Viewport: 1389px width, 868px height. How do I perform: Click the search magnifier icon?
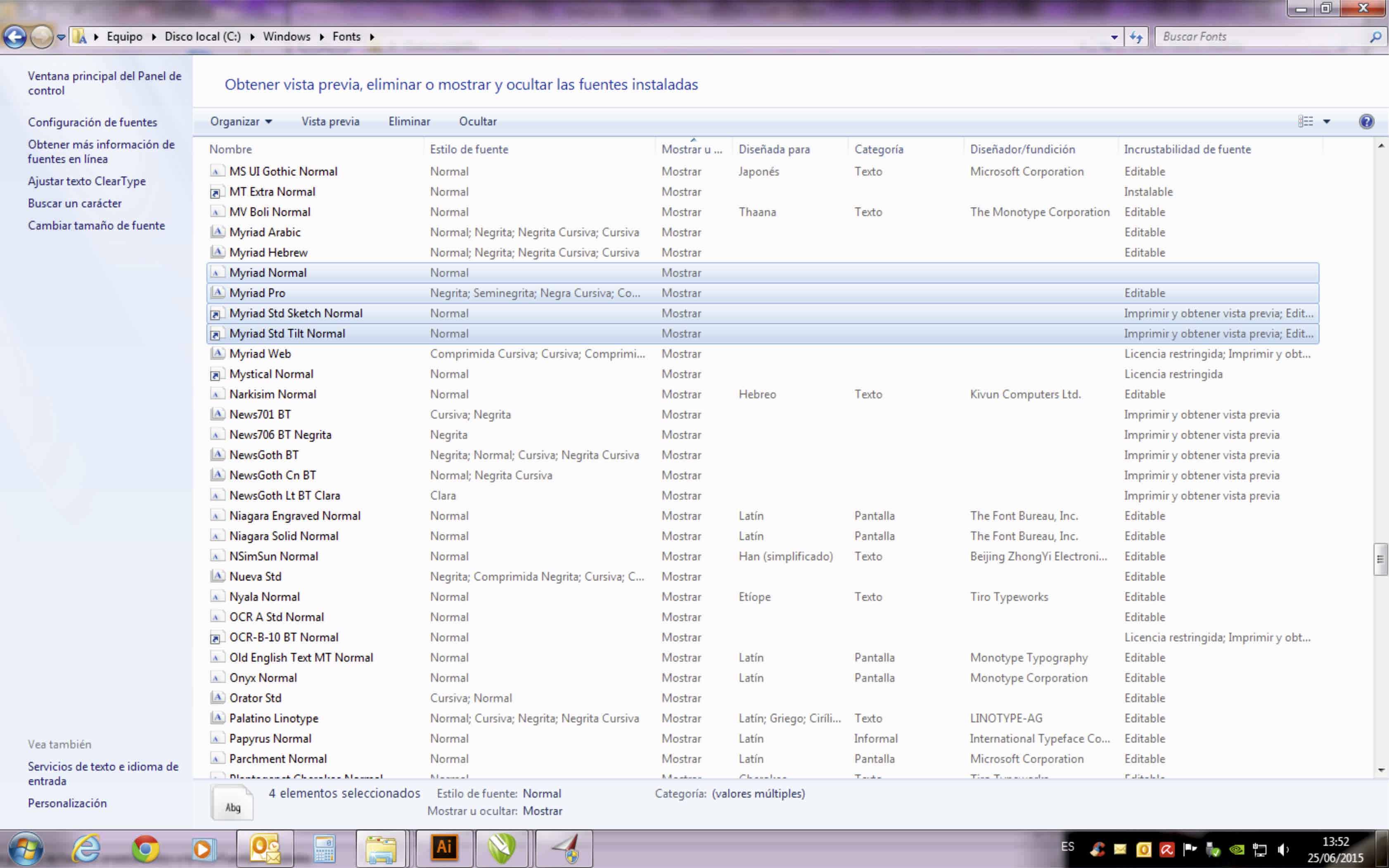click(1376, 37)
